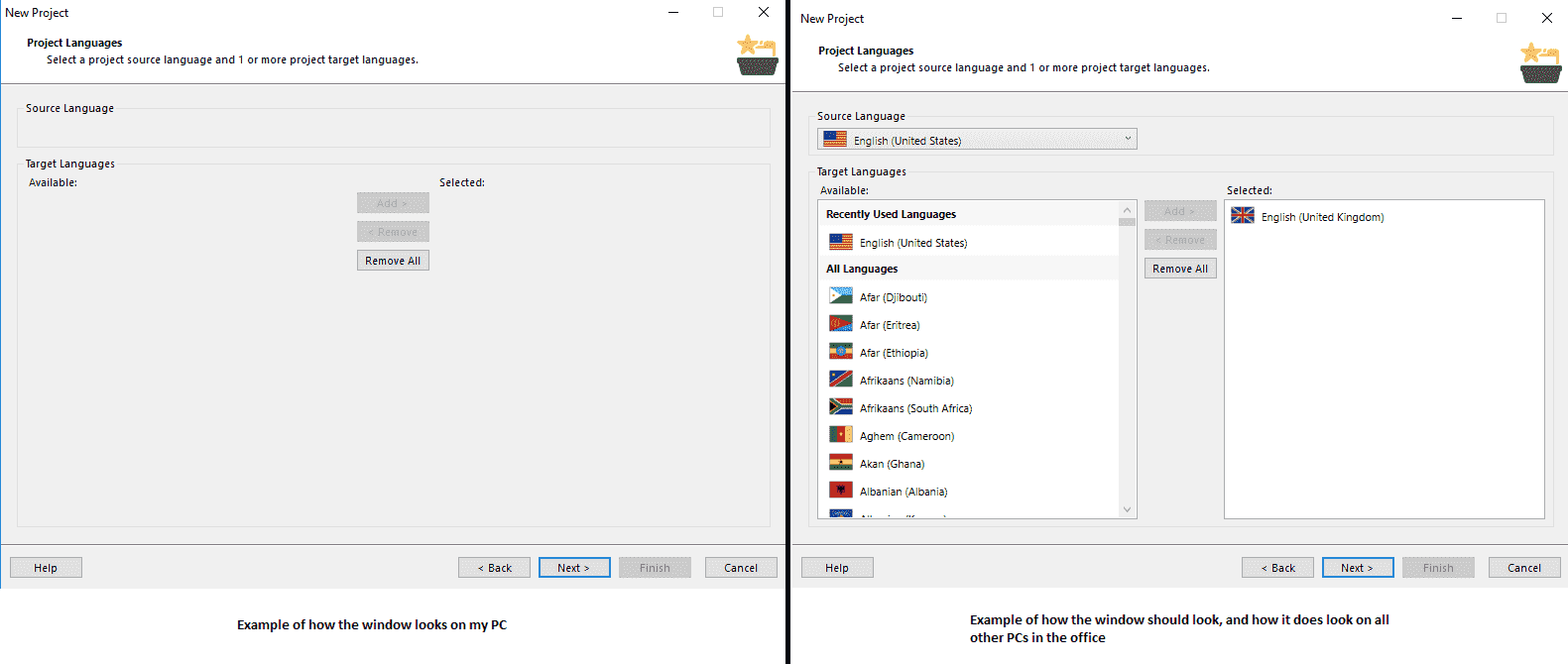This screenshot has width=1568, height=664.
Task: Click Remove All in the left window
Action: coord(393,261)
